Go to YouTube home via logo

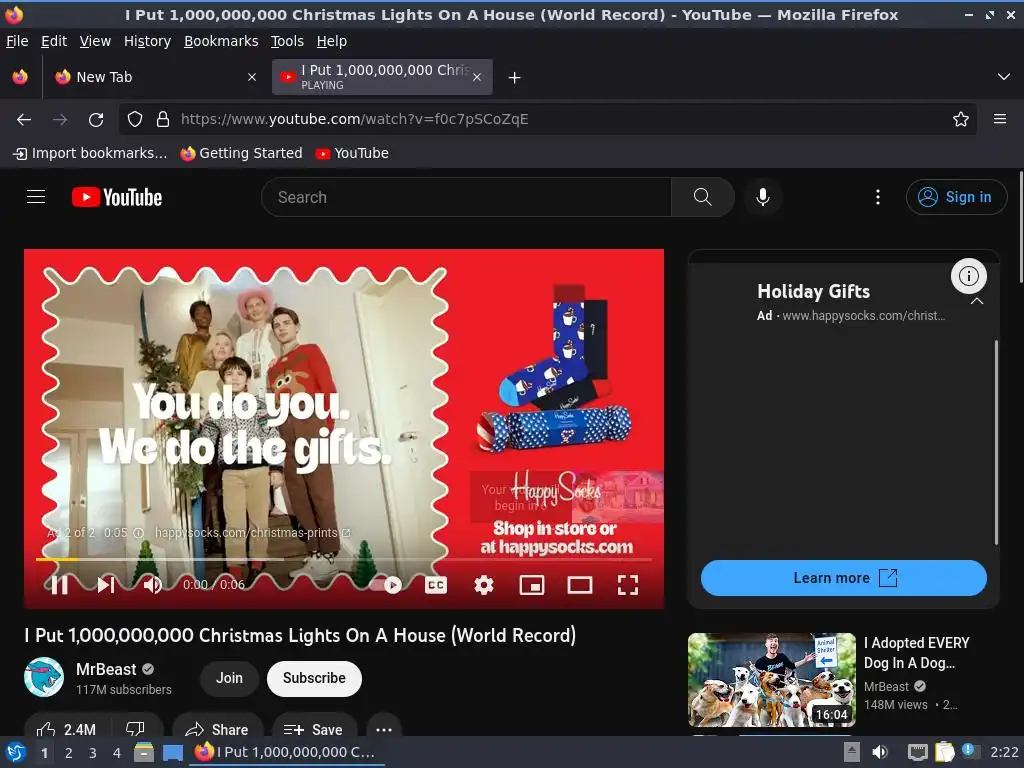click(x=117, y=197)
